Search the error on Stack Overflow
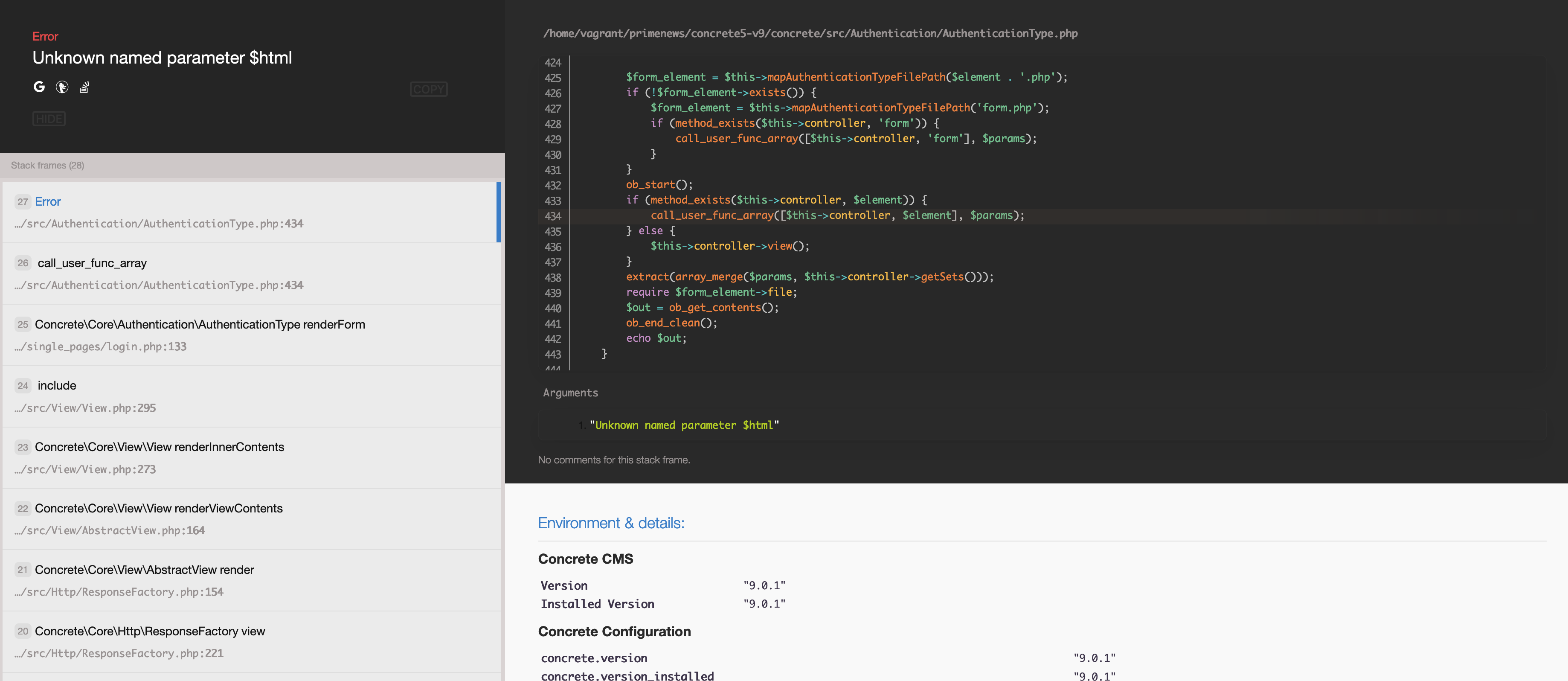1568x681 pixels. coord(84,87)
